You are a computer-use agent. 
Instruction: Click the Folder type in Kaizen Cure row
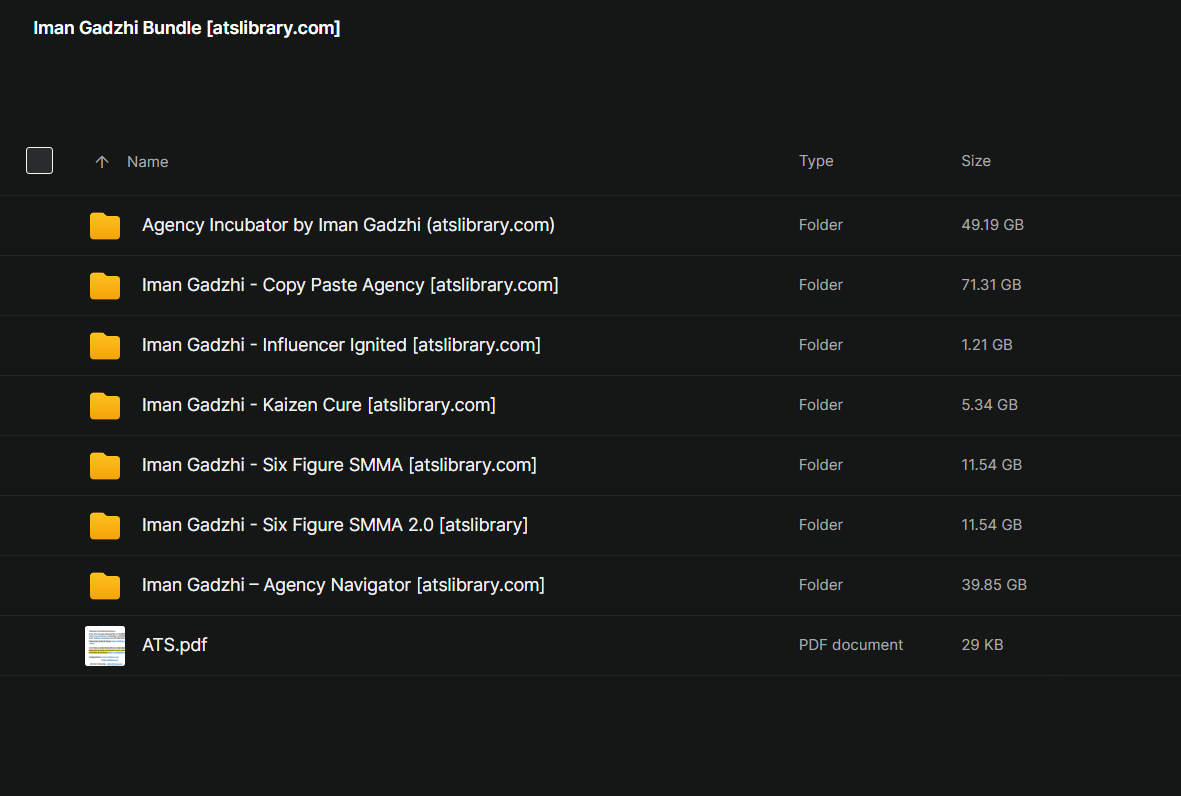(820, 405)
